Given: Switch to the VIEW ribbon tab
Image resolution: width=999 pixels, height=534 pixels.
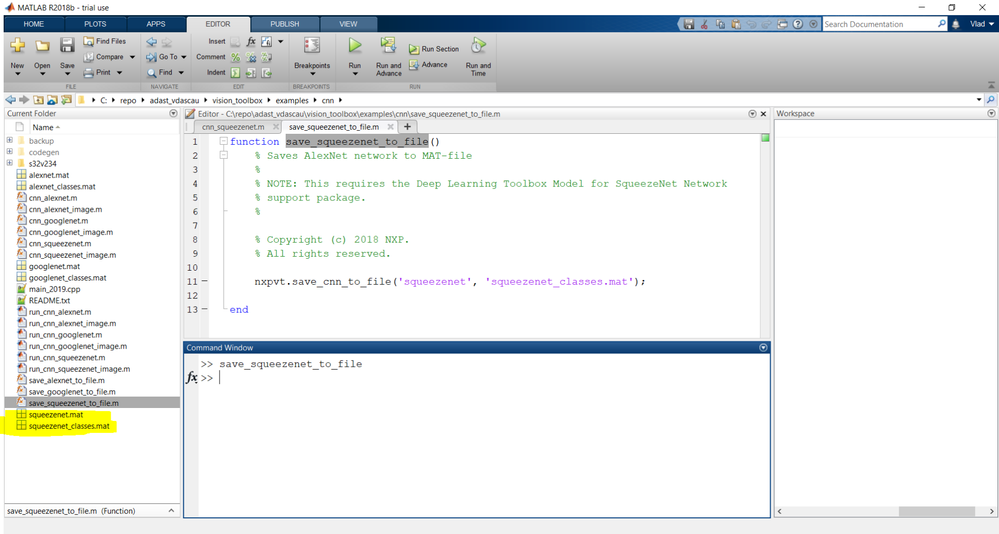Looking at the screenshot, I should [x=348, y=24].
